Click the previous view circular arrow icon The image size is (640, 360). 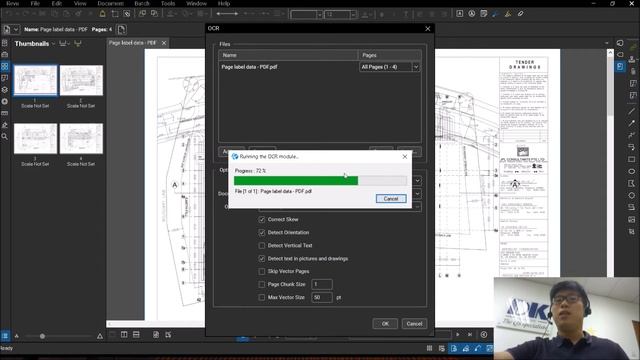point(484,335)
